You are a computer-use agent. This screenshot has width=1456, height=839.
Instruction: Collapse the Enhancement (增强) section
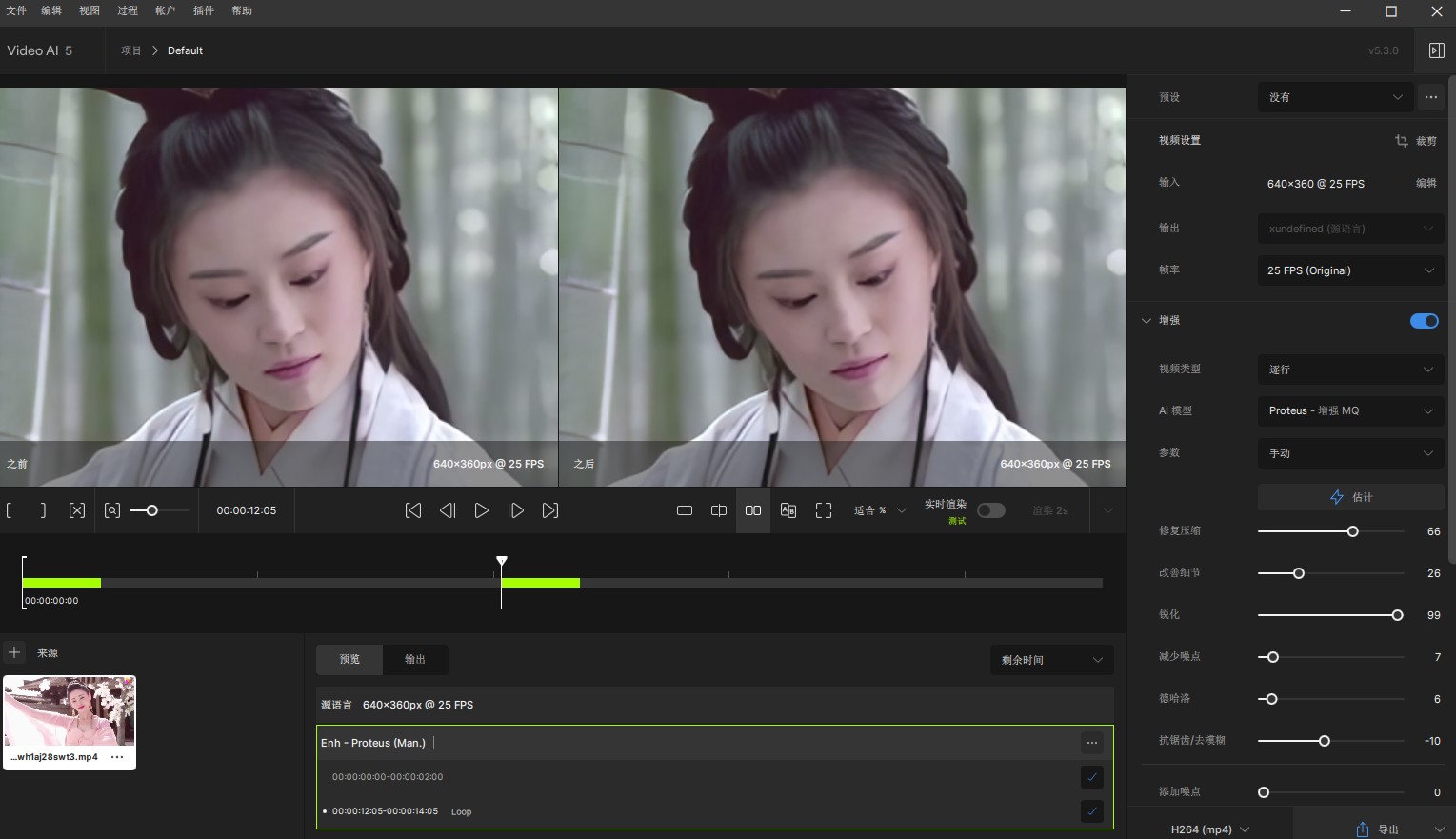click(1147, 321)
